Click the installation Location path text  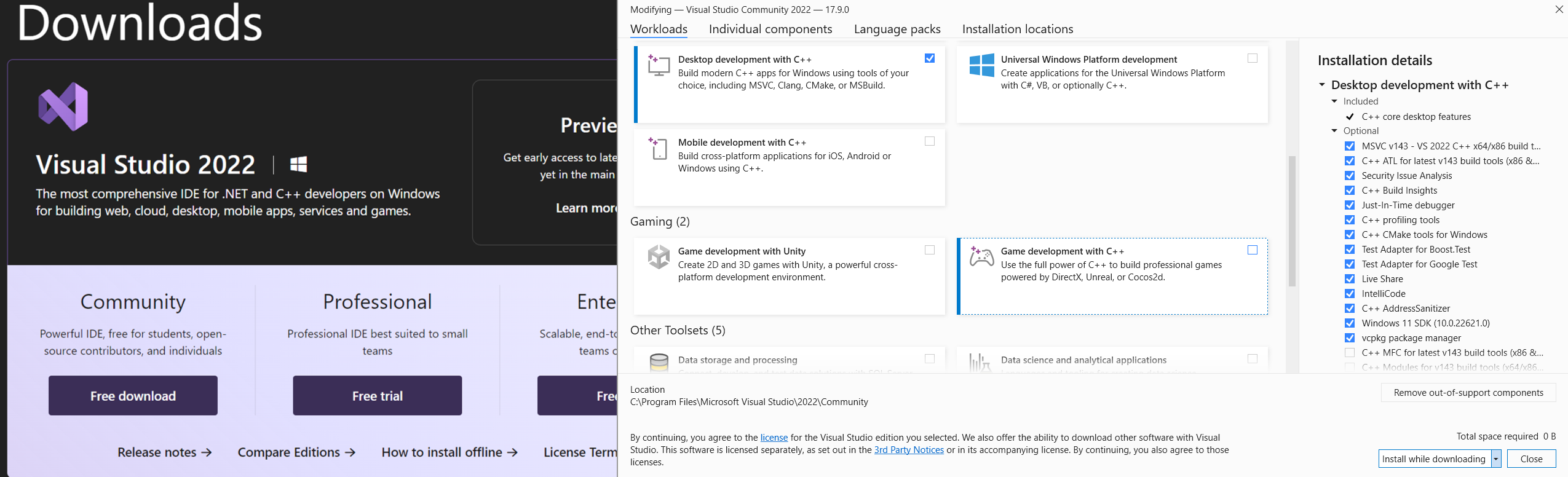(749, 402)
